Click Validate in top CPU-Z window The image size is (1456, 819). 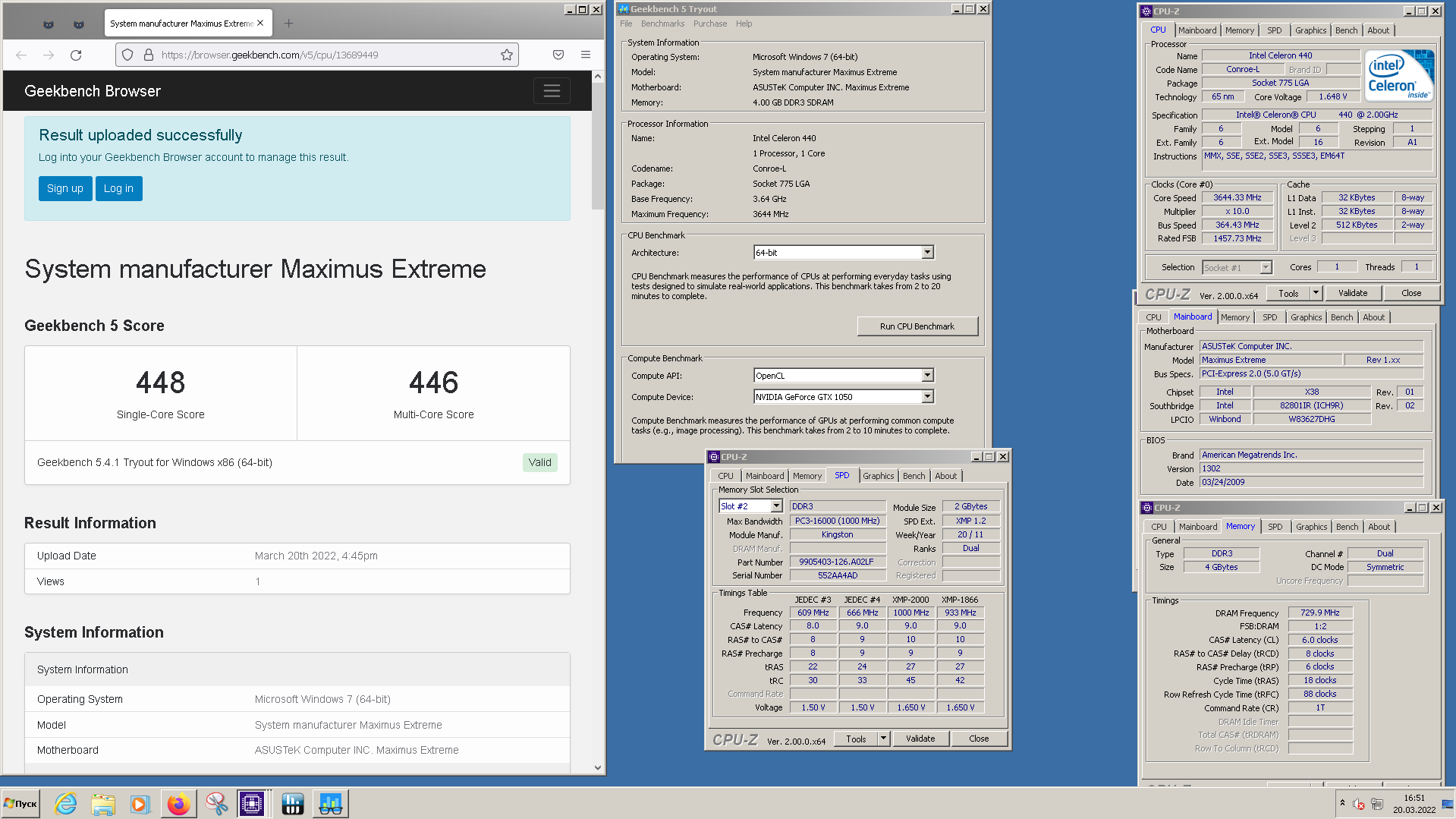[1353, 293]
